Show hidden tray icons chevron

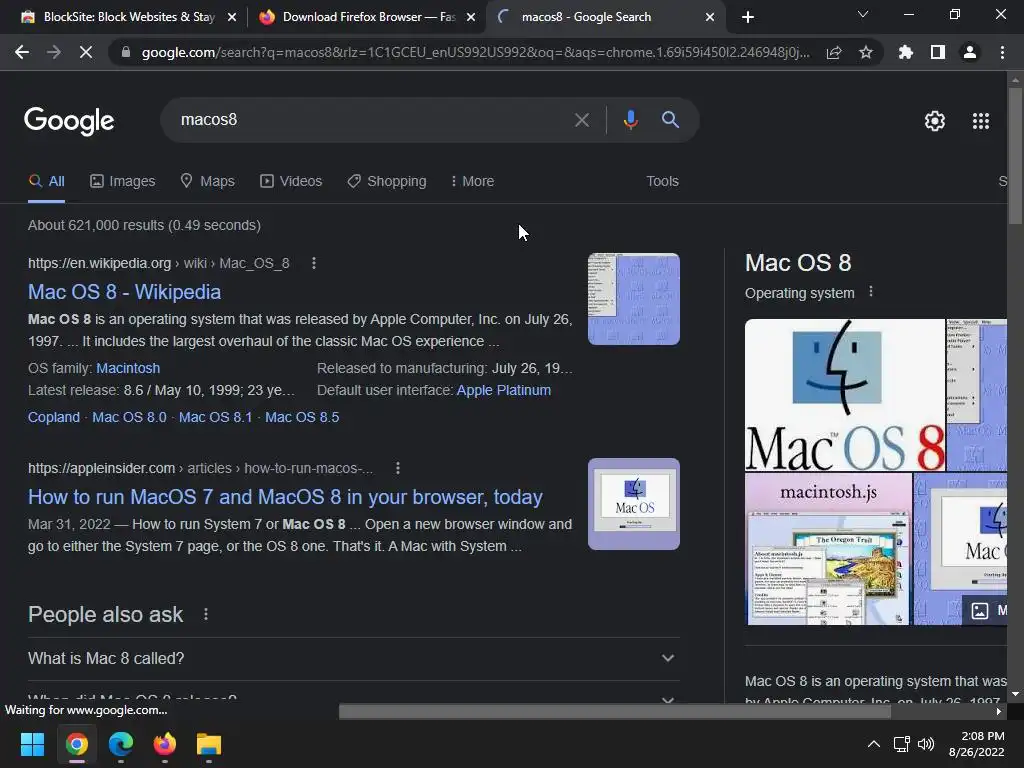click(874, 744)
